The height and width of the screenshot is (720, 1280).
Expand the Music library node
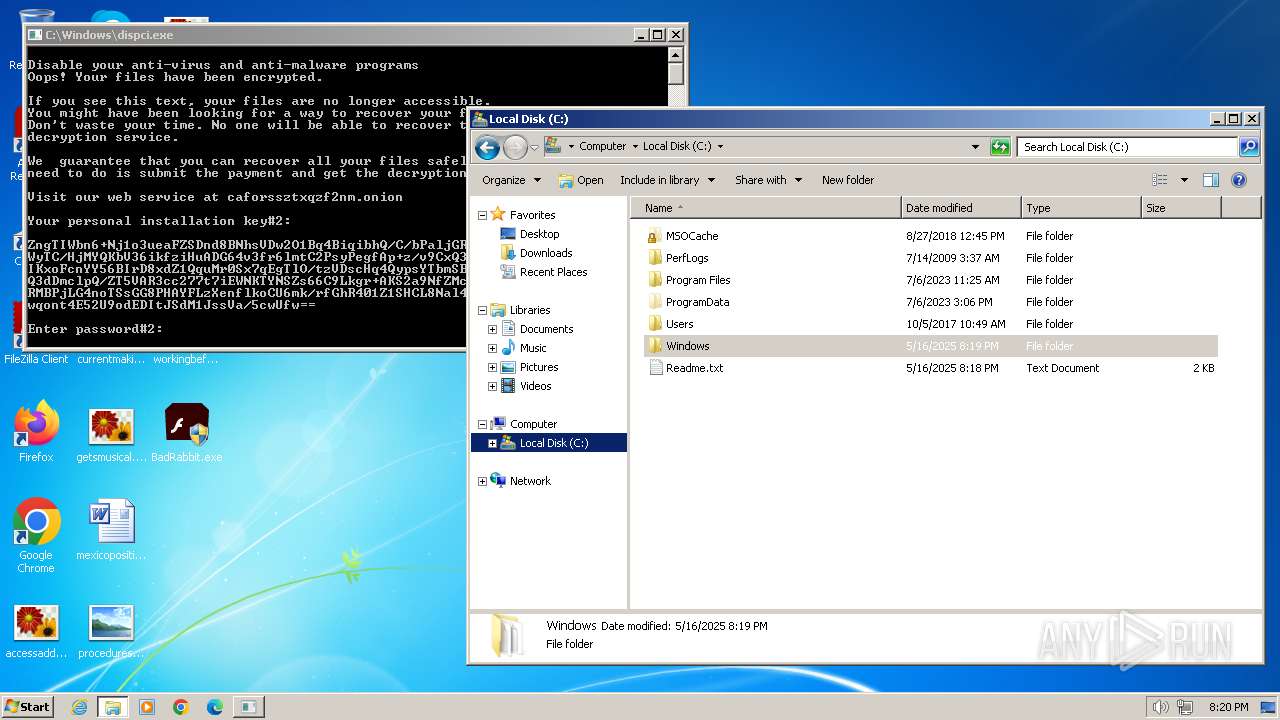pos(492,348)
